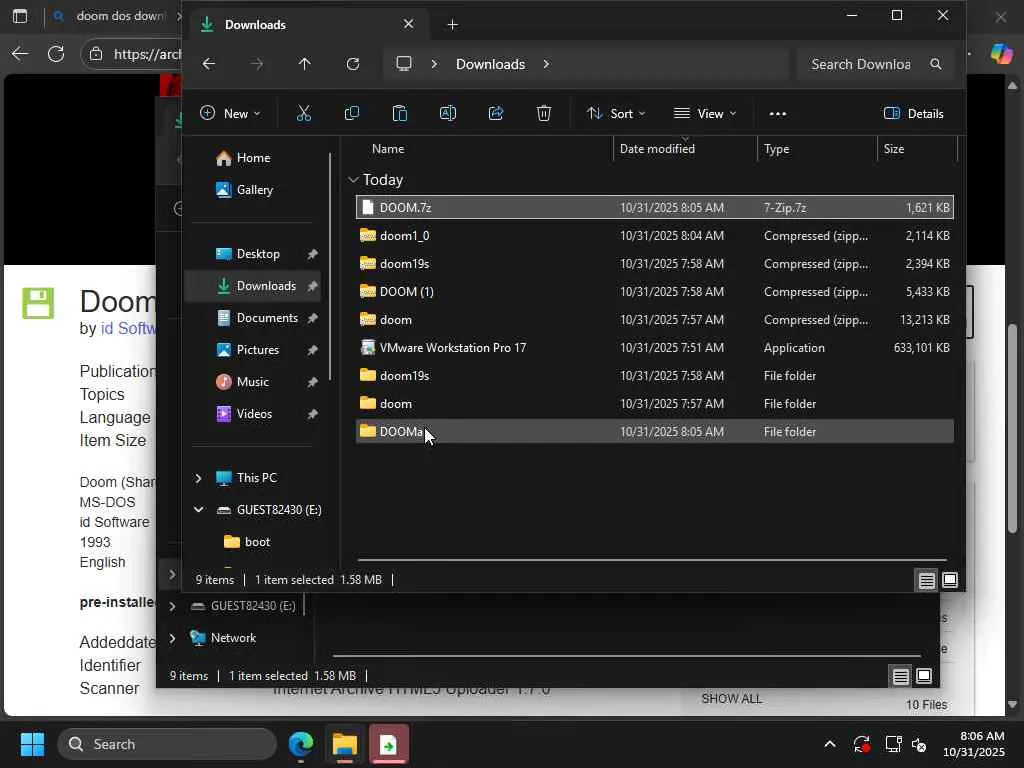Click the Edge address bar URL
The height and width of the screenshot is (768, 1024).
[147, 54]
